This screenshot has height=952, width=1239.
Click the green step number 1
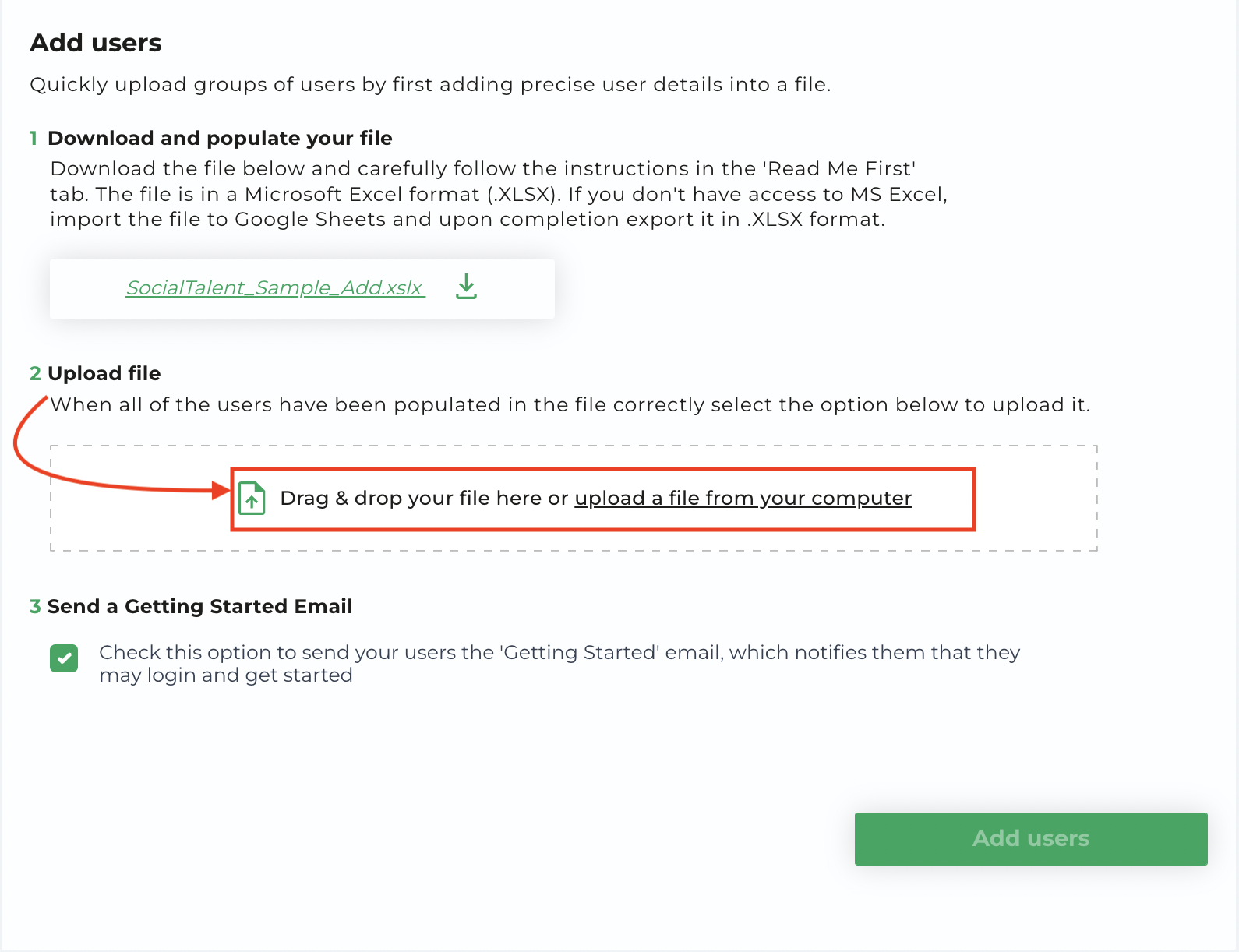point(34,138)
